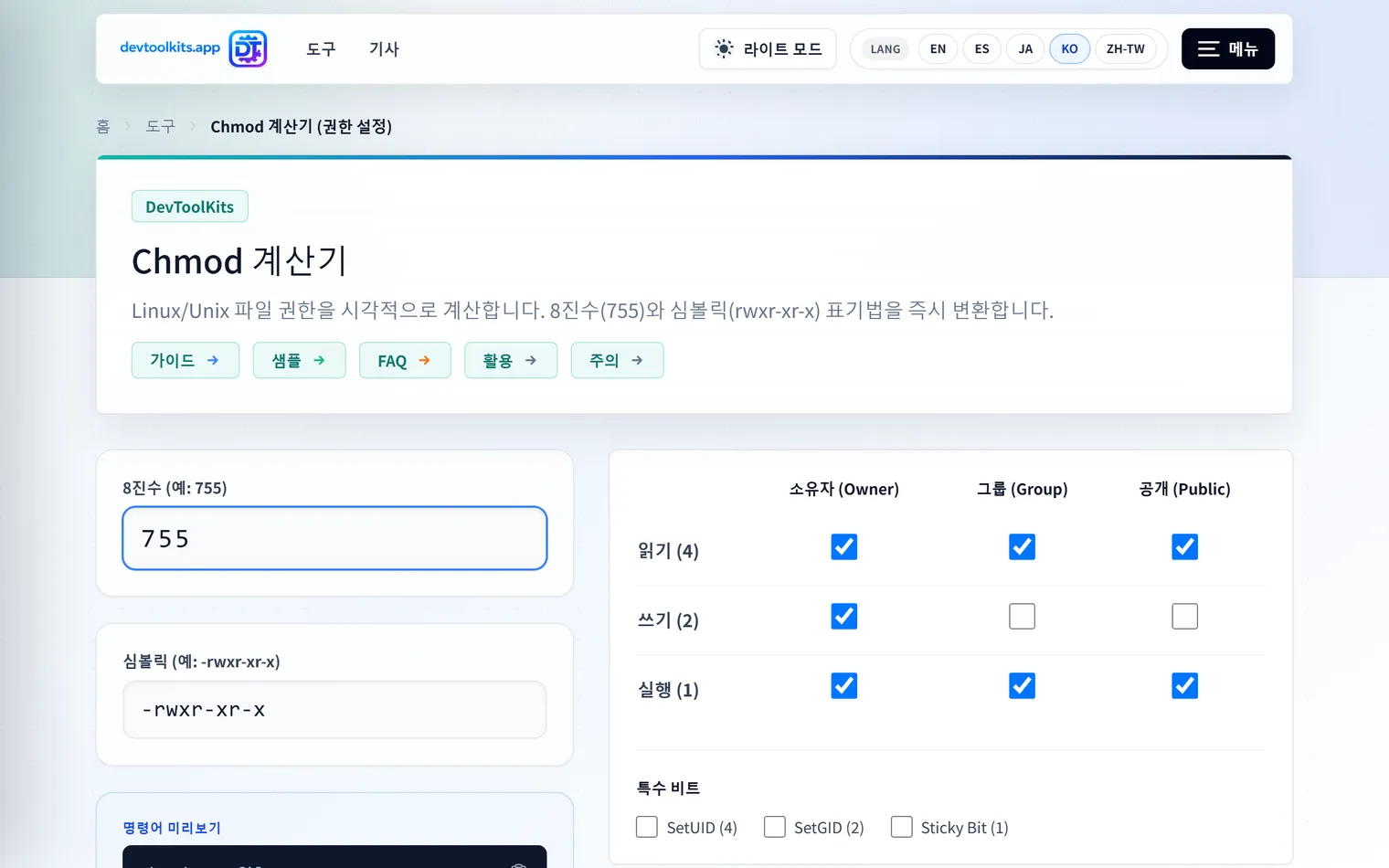
Task: Click the 읽기 (4) row label
Action: 668,551
